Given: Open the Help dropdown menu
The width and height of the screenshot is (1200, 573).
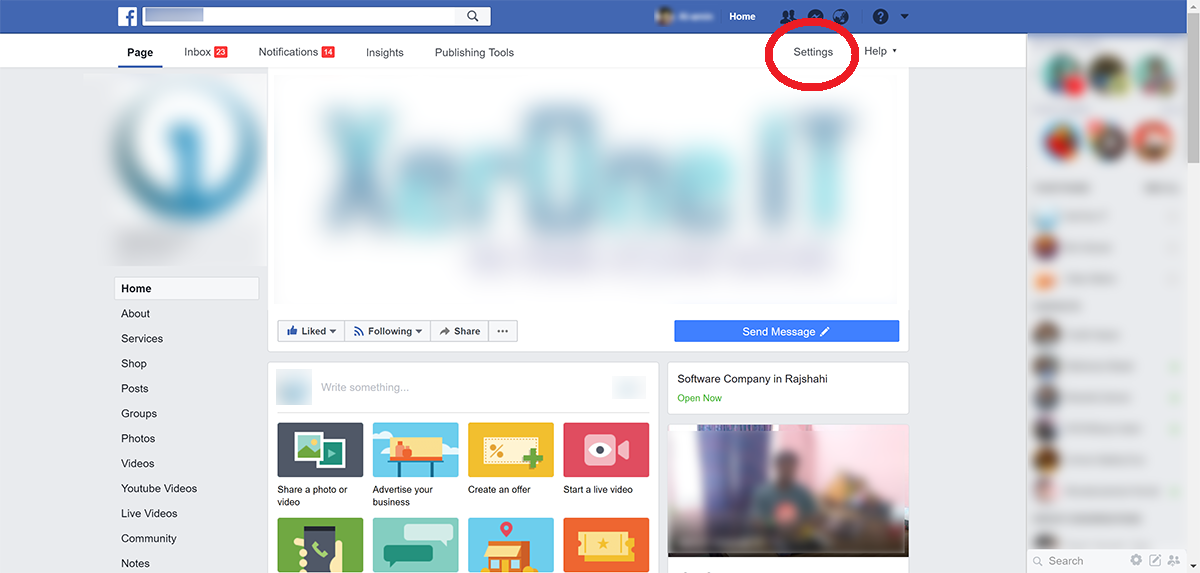Looking at the screenshot, I should pyautogui.click(x=880, y=51).
